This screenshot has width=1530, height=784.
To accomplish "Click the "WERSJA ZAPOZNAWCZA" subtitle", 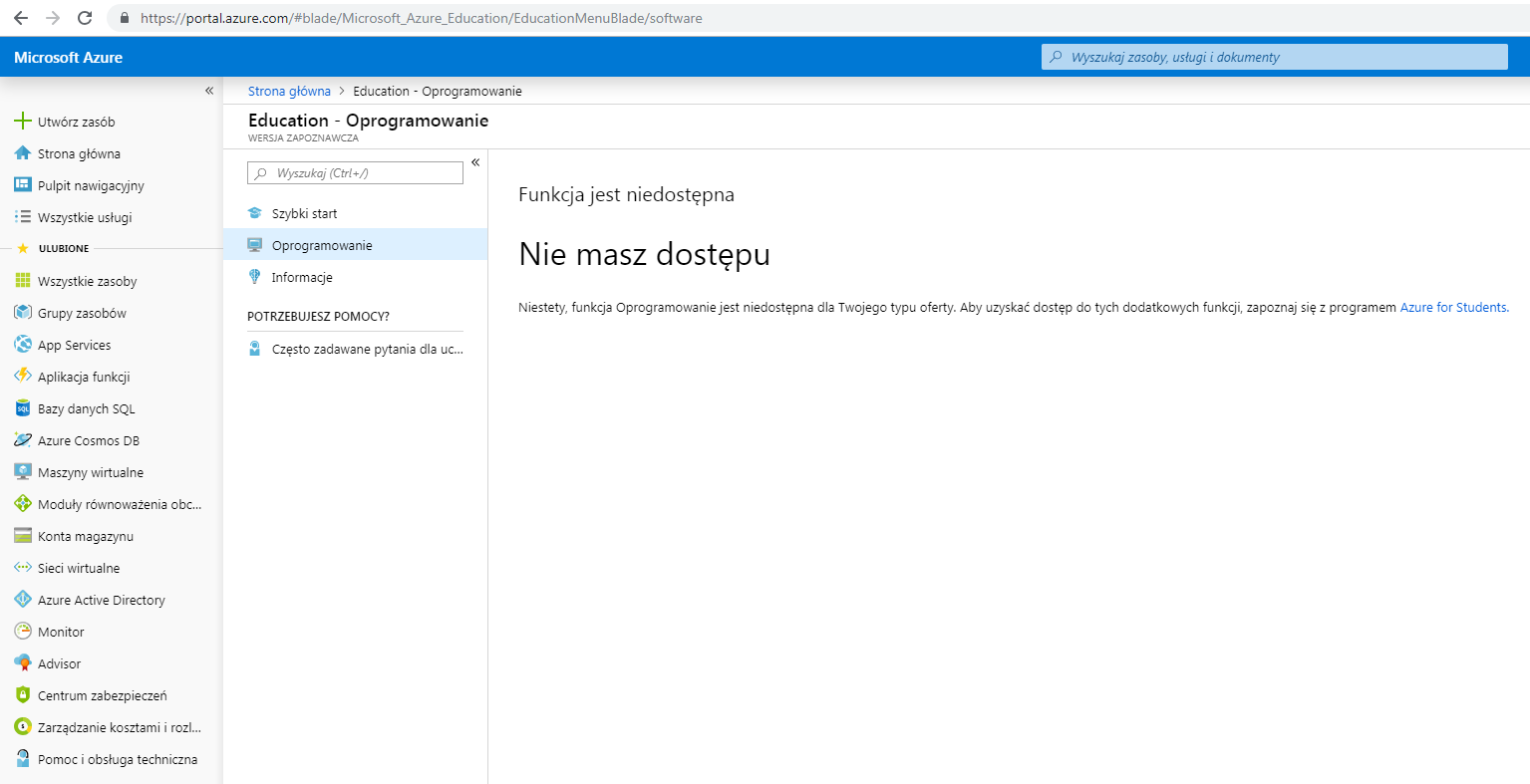I will tap(303, 138).
